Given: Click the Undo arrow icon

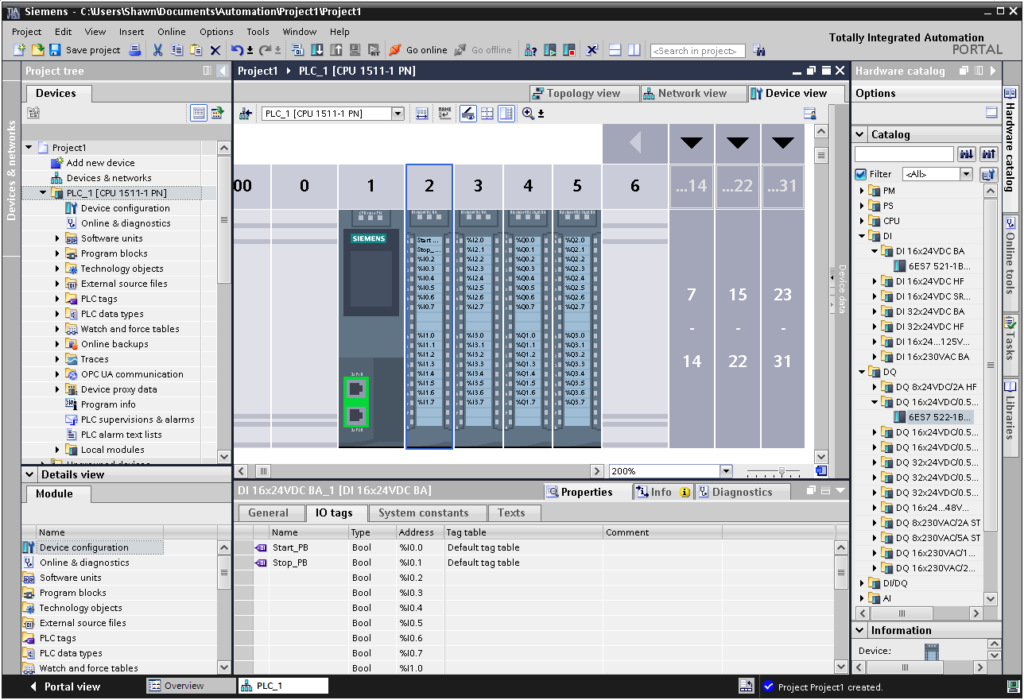Looking at the screenshot, I should pyautogui.click(x=237, y=50).
